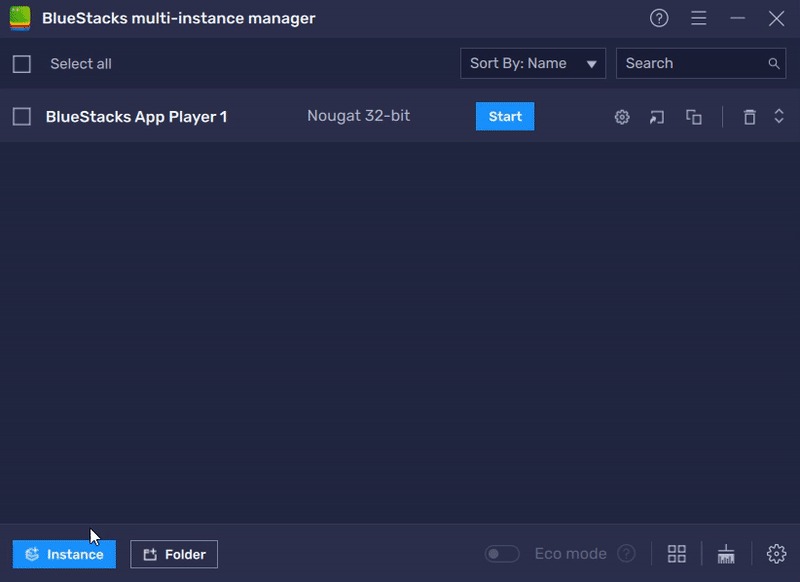800x582 pixels.
Task: Create a new Folder
Action: click(x=173, y=554)
